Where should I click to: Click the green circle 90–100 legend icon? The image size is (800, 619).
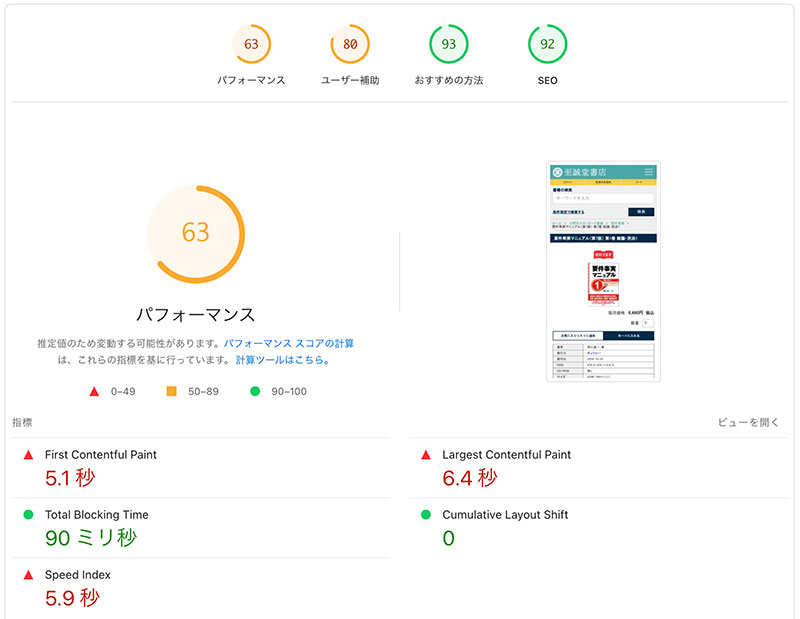click(255, 391)
